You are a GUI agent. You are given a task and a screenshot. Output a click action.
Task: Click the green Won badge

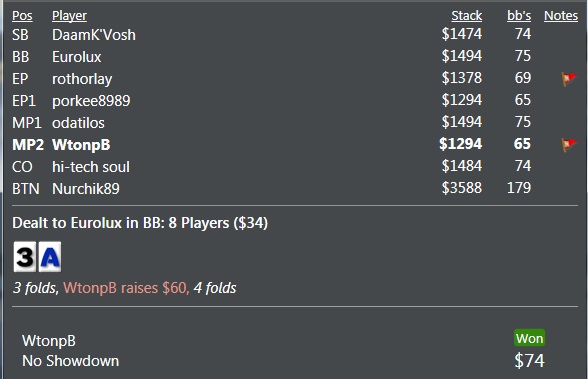[x=529, y=338]
